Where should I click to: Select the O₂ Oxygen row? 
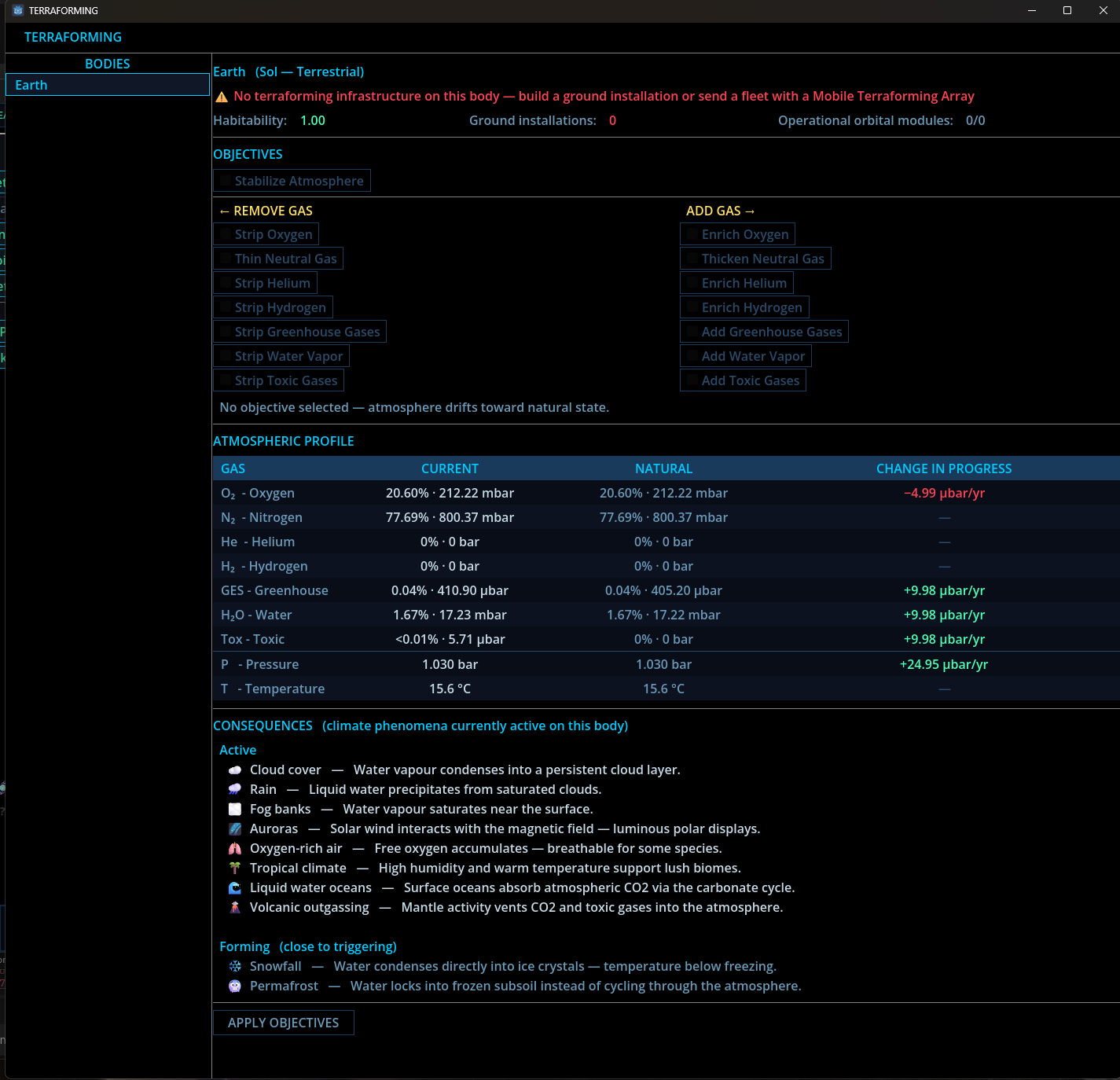(x=666, y=494)
